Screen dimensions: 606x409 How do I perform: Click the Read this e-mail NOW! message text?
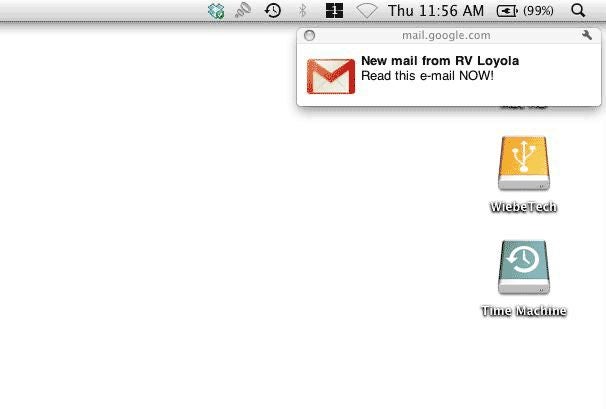427,76
